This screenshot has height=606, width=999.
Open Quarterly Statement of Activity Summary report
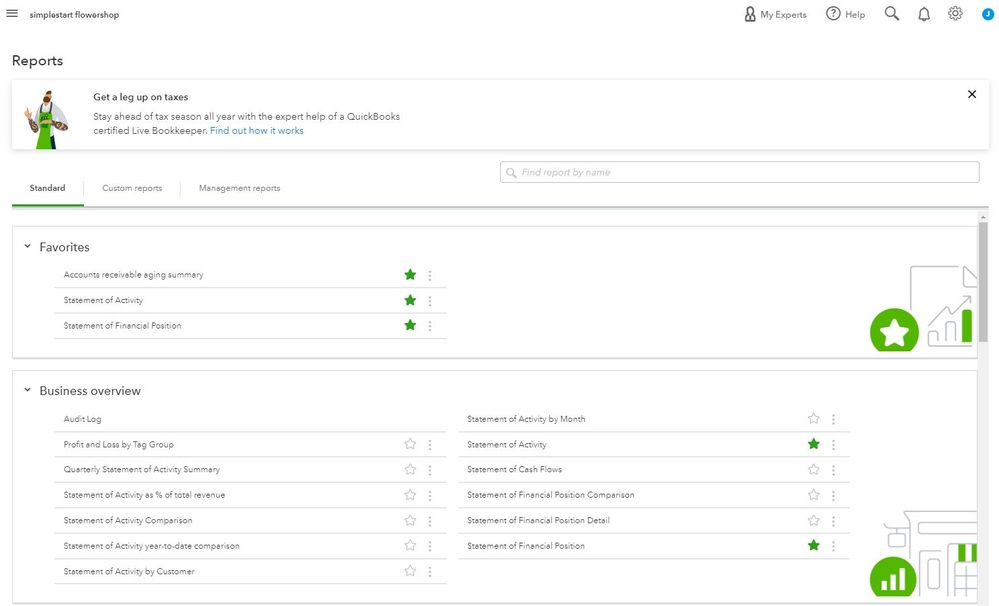pyautogui.click(x=141, y=470)
